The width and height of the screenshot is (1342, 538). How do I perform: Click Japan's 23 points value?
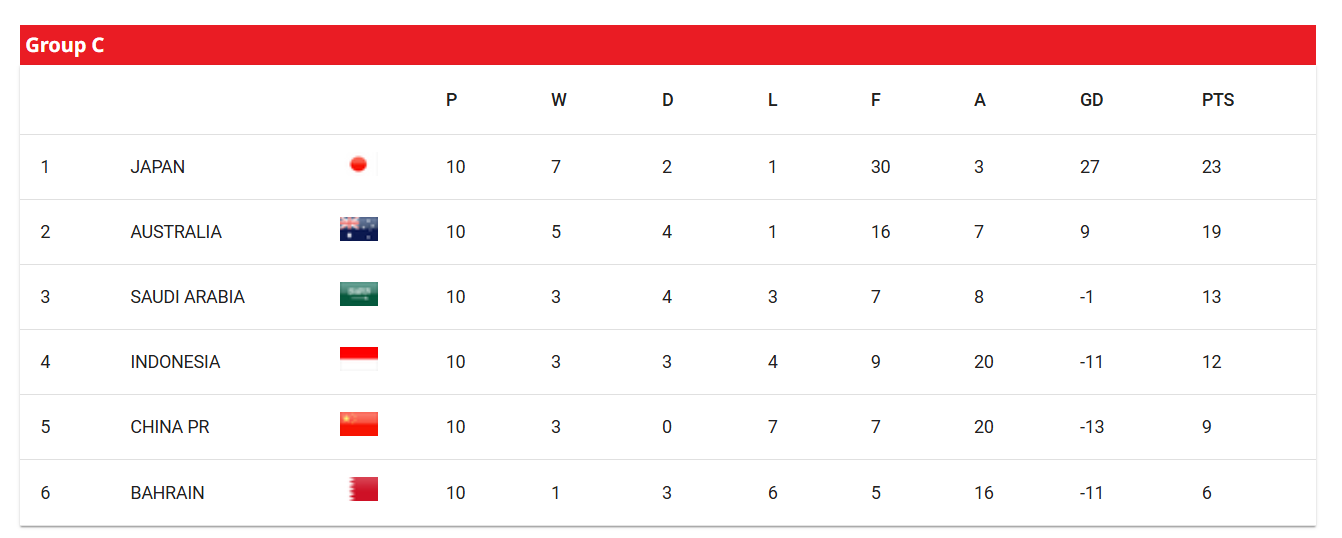pos(1212,167)
